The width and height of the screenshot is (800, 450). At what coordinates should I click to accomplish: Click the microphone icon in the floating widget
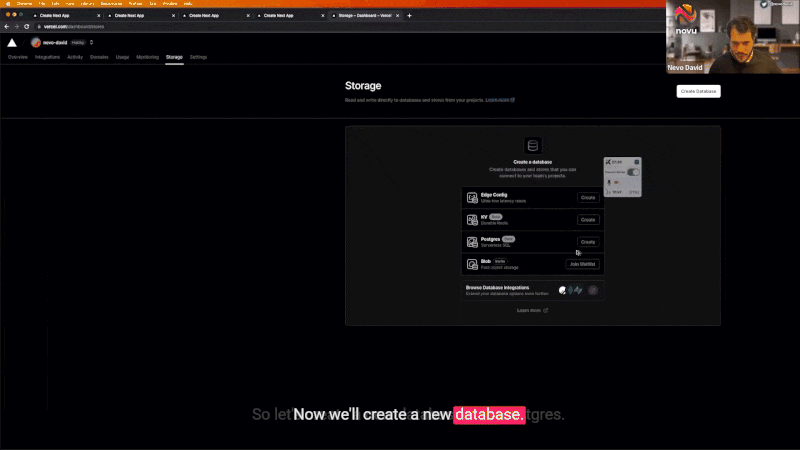609,183
